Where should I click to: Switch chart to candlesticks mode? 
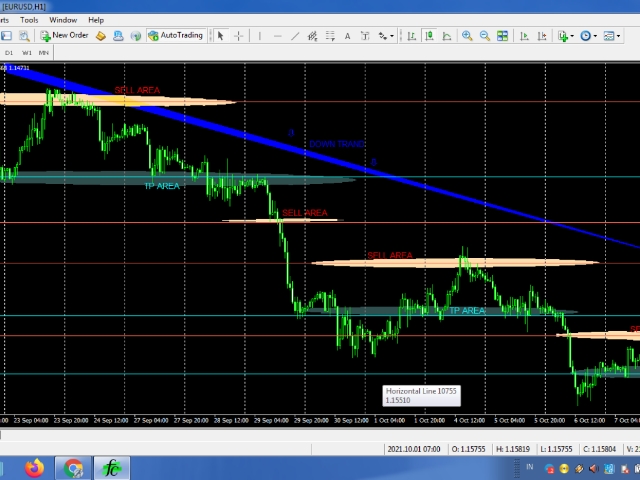pyautogui.click(x=428, y=36)
